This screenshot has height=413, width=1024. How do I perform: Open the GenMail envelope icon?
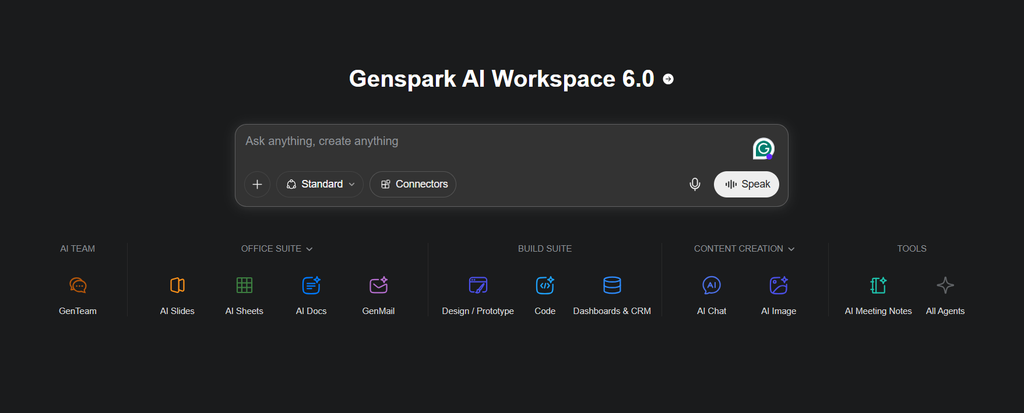click(379, 286)
